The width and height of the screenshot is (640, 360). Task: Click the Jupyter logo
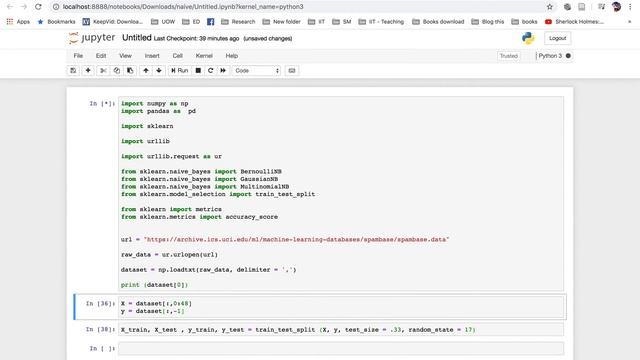(x=92, y=38)
